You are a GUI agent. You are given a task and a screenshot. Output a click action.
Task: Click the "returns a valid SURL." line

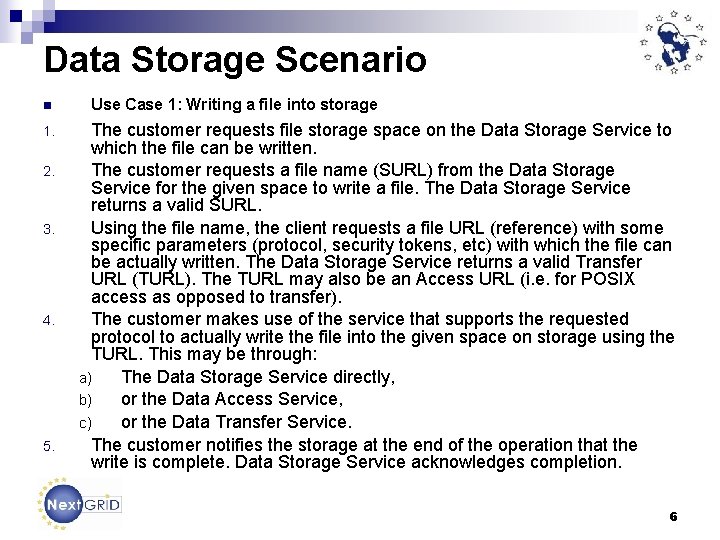[x=176, y=206]
